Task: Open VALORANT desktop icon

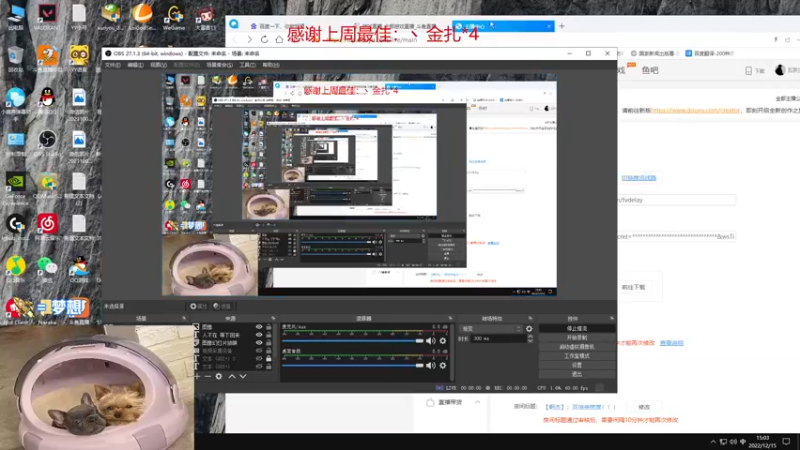Action: click(x=47, y=16)
